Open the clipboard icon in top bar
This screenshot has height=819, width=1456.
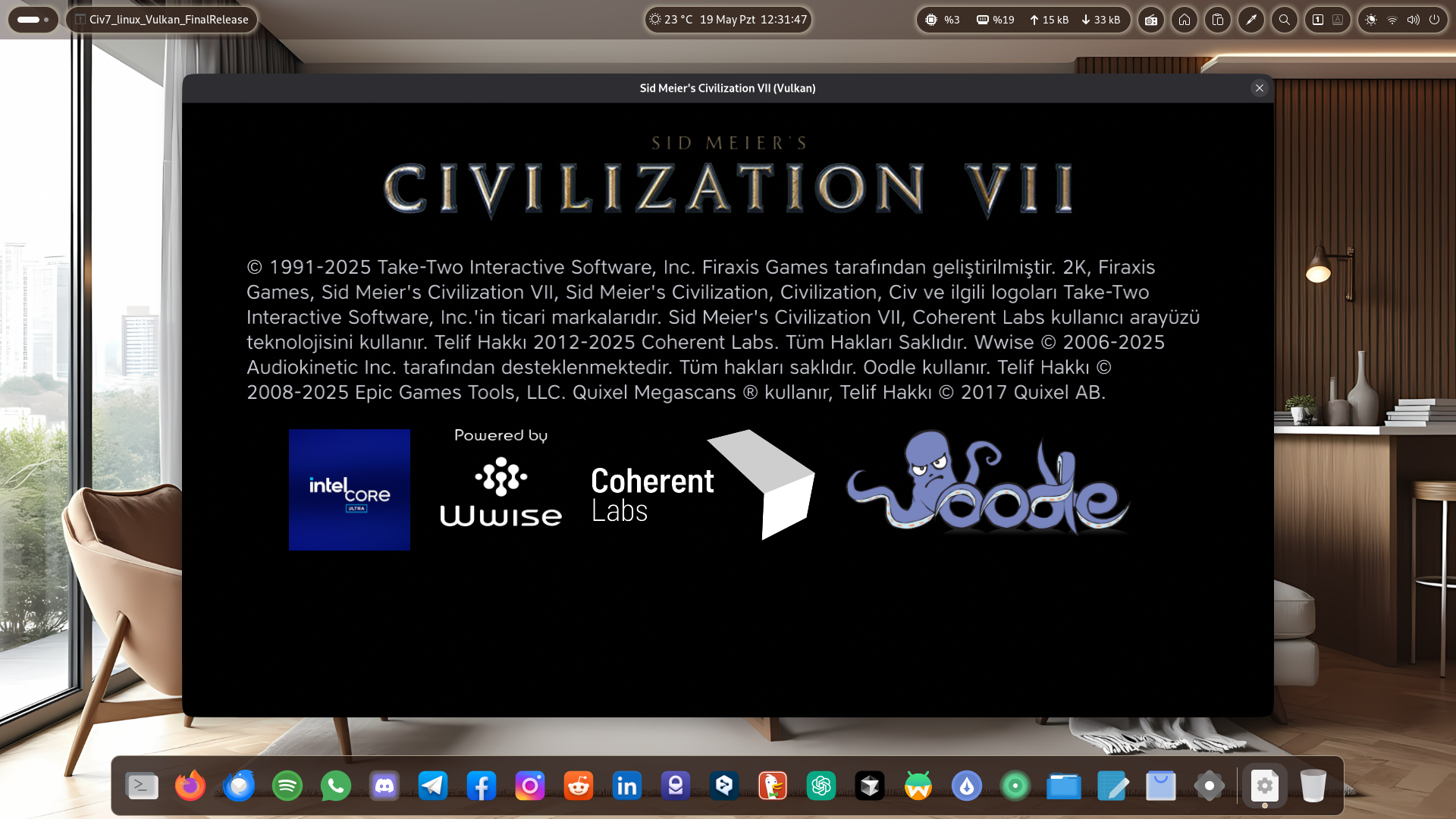1218,20
